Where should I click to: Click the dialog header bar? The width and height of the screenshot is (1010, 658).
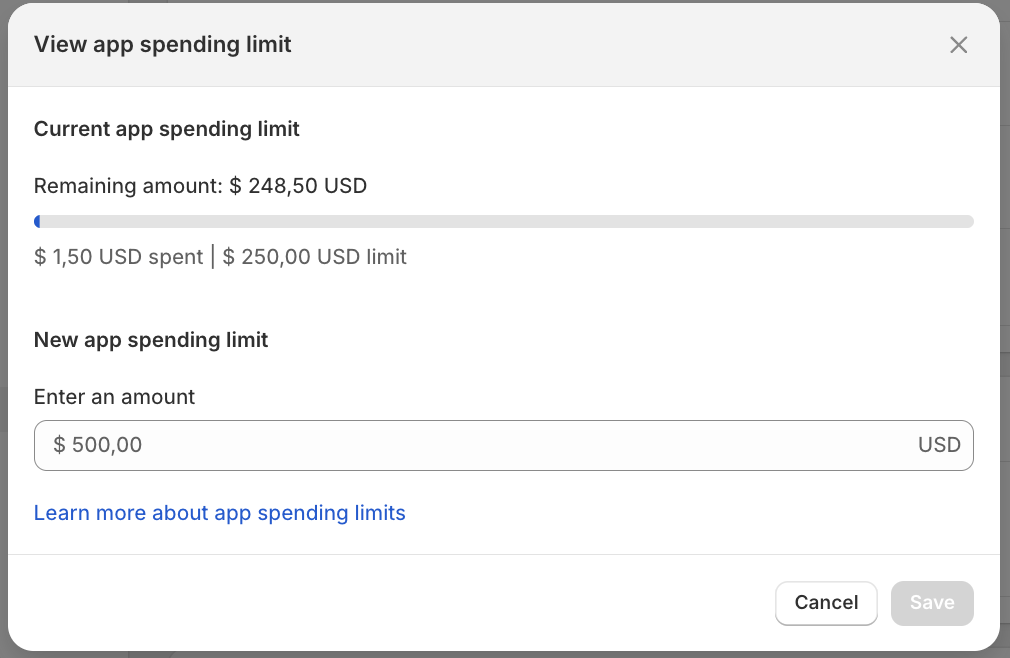coord(500,44)
